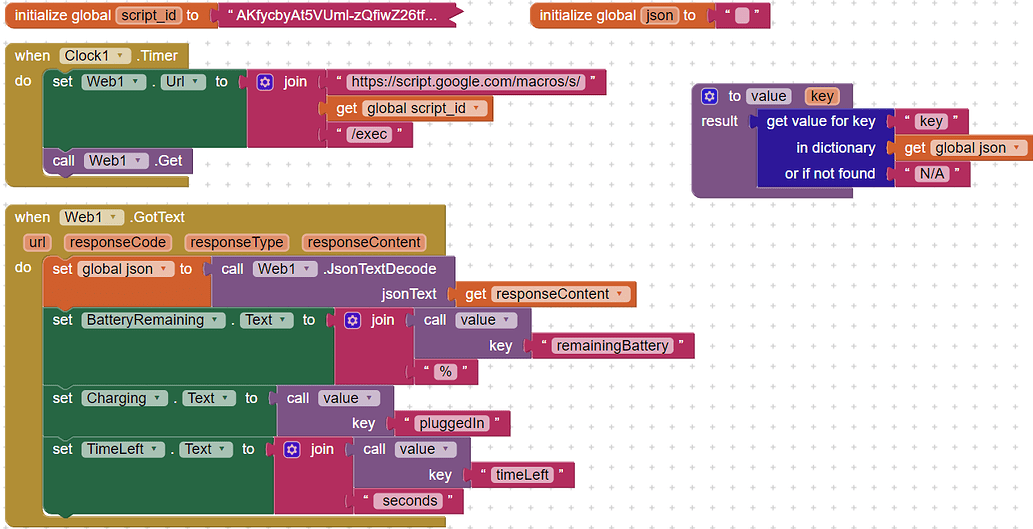This screenshot has width=1033, height=529.
Task: Click the responseContent parameter in GotText header
Action: [364, 242]
